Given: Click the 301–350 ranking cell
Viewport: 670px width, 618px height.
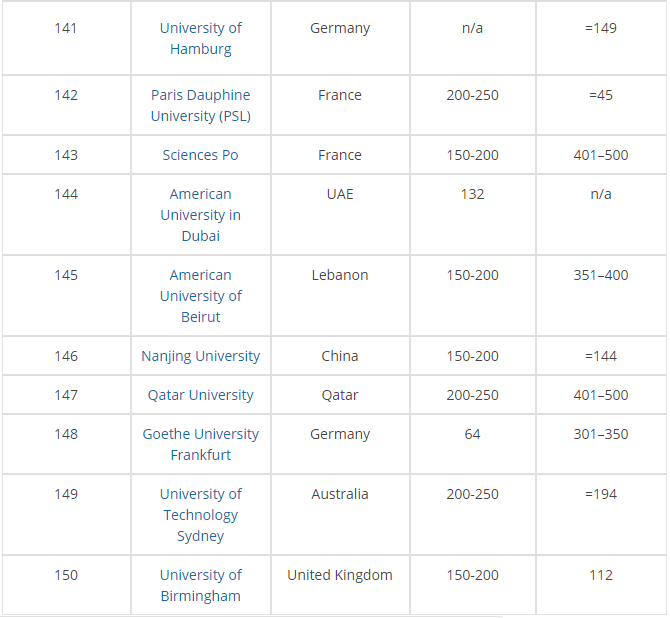Looking at the screenshot, I should click(601, 434).
